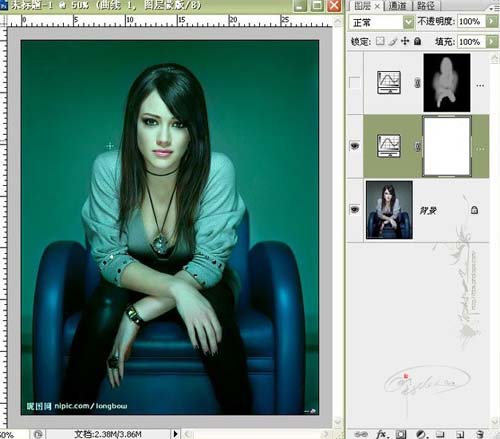The image size is (500, 439).
Task: Switch to the Channels tab
Action: tap(398, 6)
